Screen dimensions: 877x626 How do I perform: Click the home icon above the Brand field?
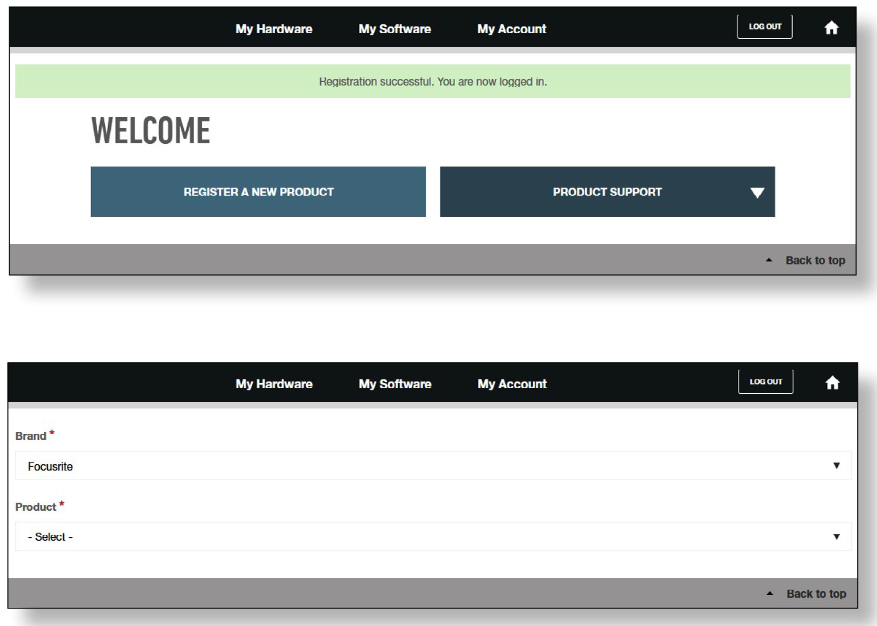coord(831,383)
